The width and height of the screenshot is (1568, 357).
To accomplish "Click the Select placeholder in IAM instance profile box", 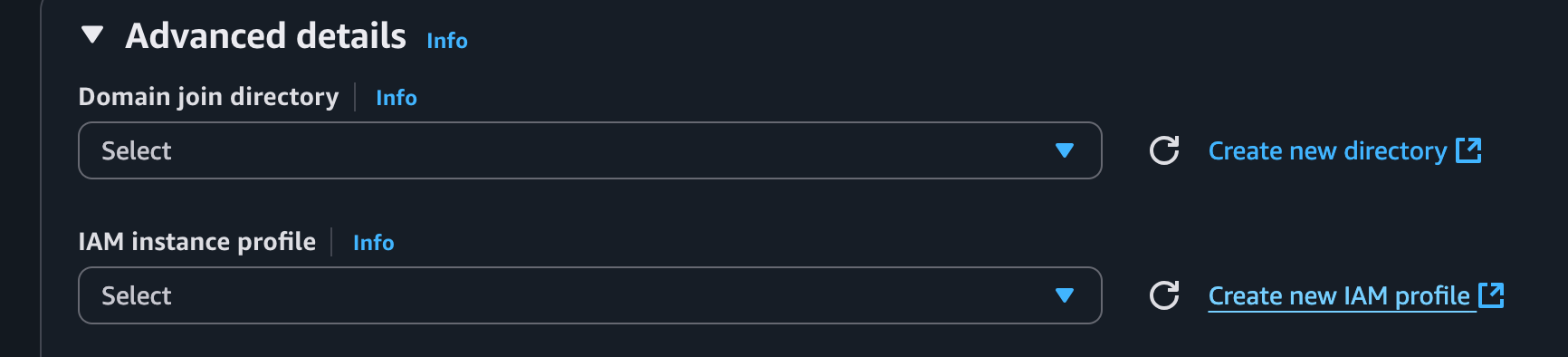I will (x=136, y=296).
